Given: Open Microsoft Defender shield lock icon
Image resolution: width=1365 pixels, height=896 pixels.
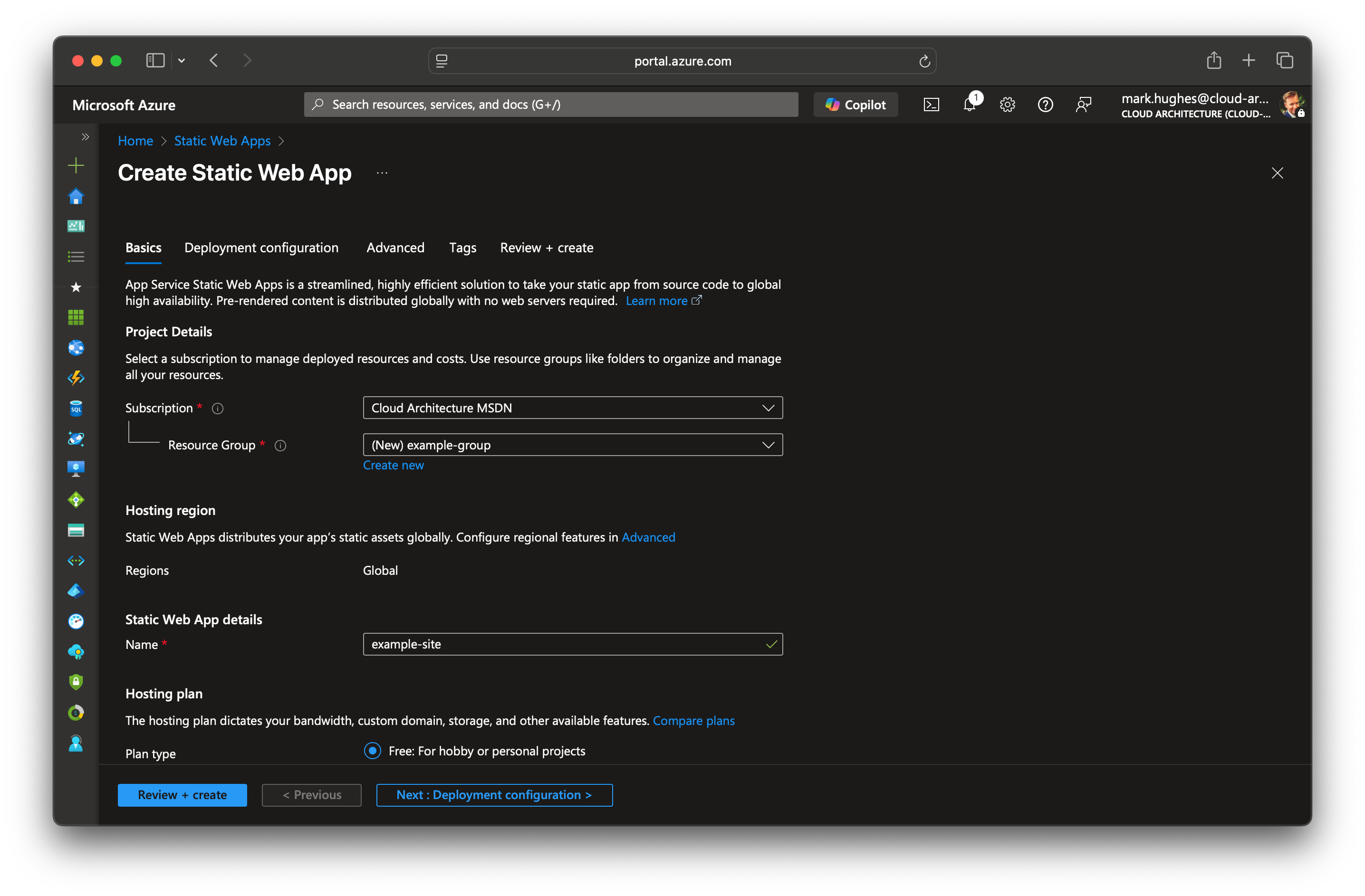Looking at the screenshot, I should [76, 682].
